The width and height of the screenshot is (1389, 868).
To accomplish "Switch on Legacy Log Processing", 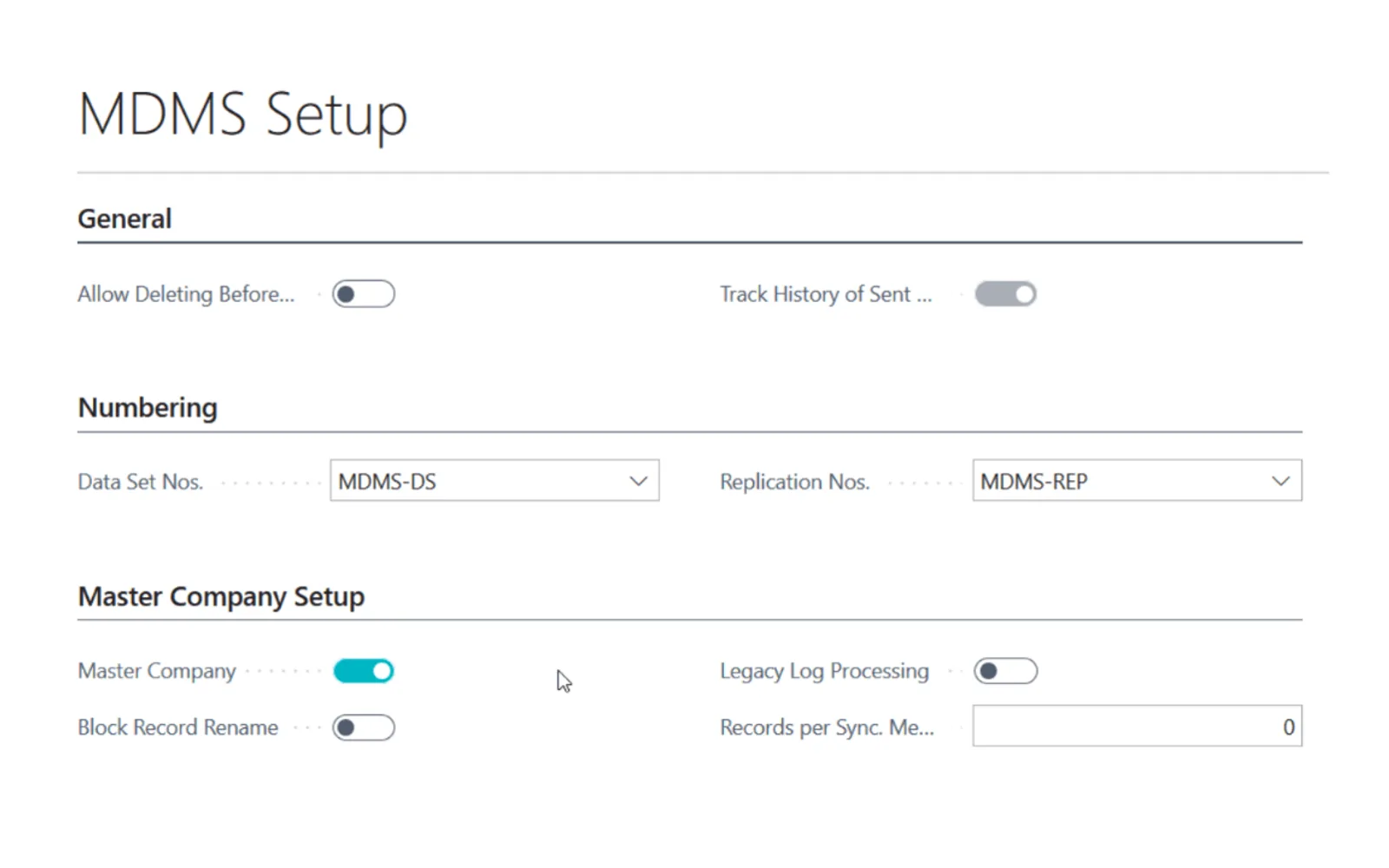I will [x=1005, y=671].
